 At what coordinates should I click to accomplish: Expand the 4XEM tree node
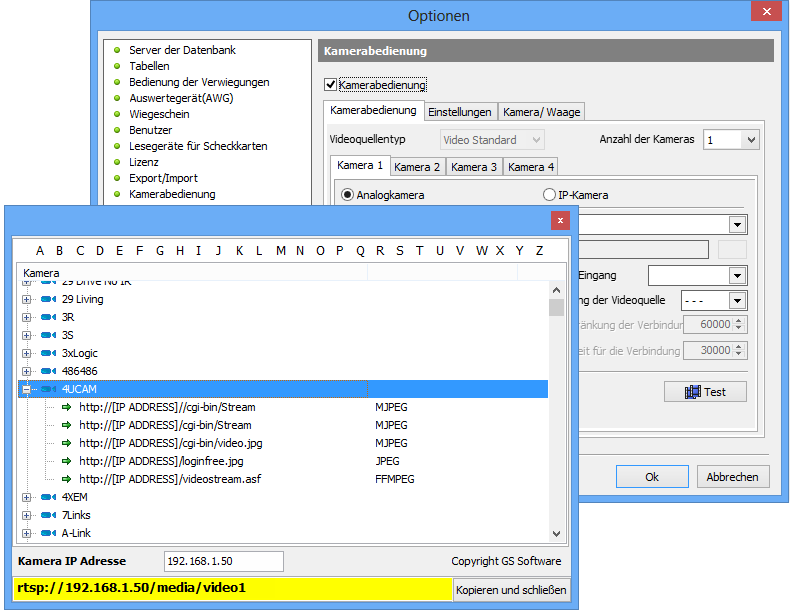(x=27, y=497)
